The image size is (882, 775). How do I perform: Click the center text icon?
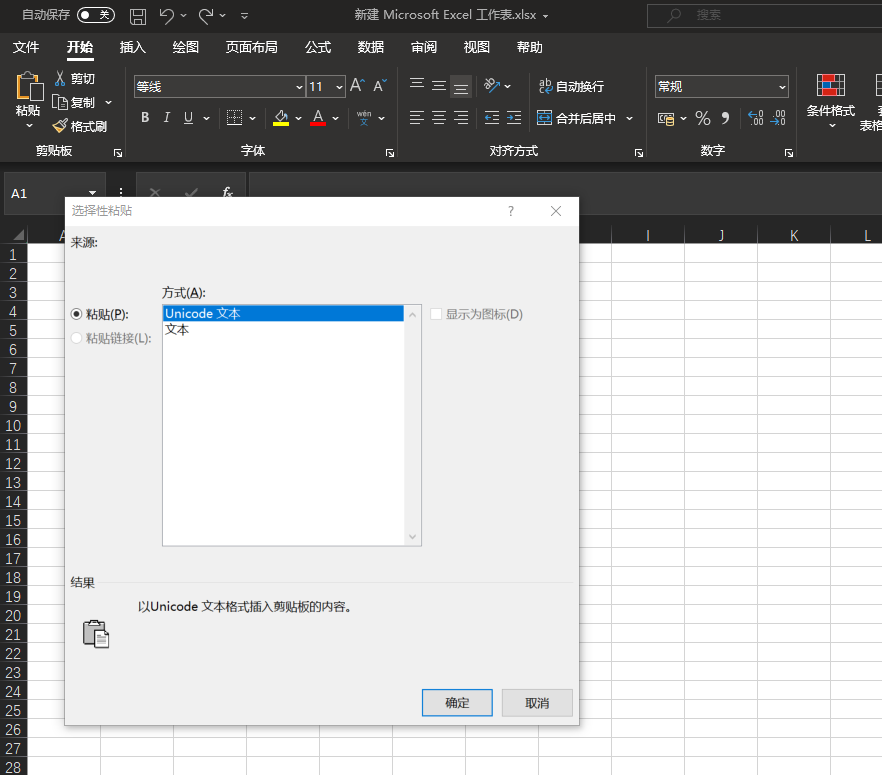(x=439, y=118)
